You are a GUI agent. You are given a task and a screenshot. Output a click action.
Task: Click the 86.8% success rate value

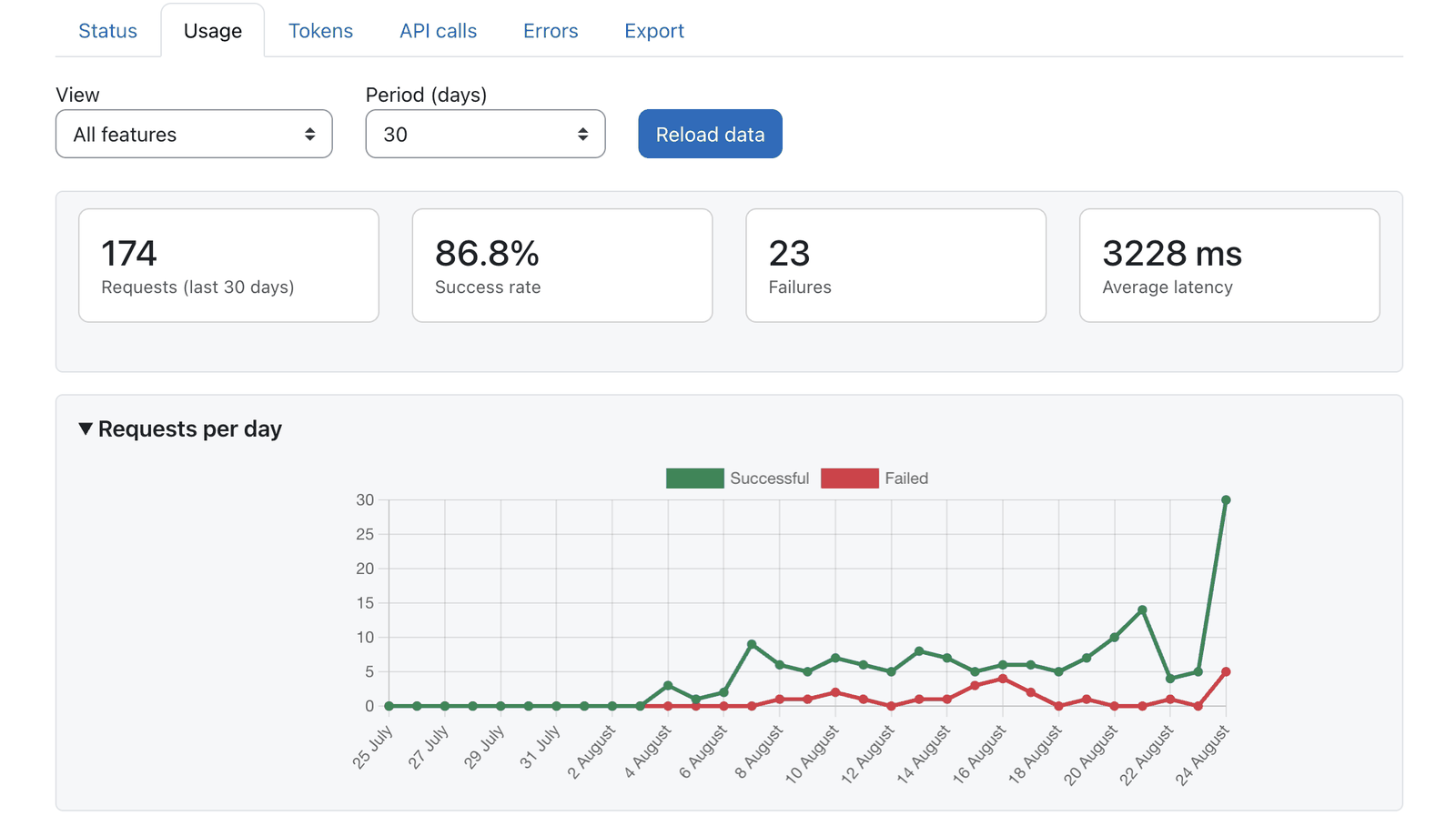tap(487, 253)
